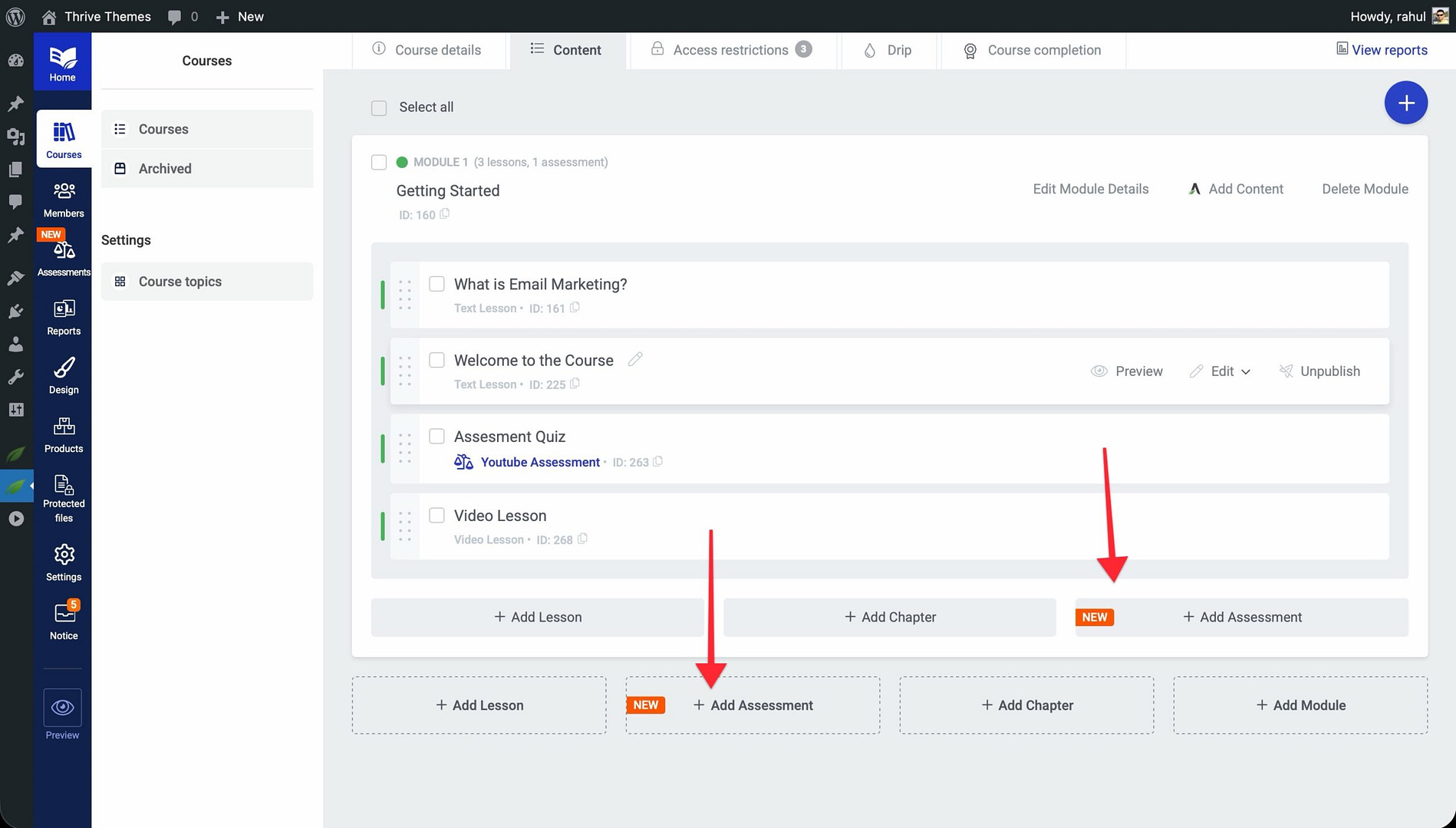Switch to the Drip tab
This screenshot has height=828, width=1456.
click(x=888, y=50)
